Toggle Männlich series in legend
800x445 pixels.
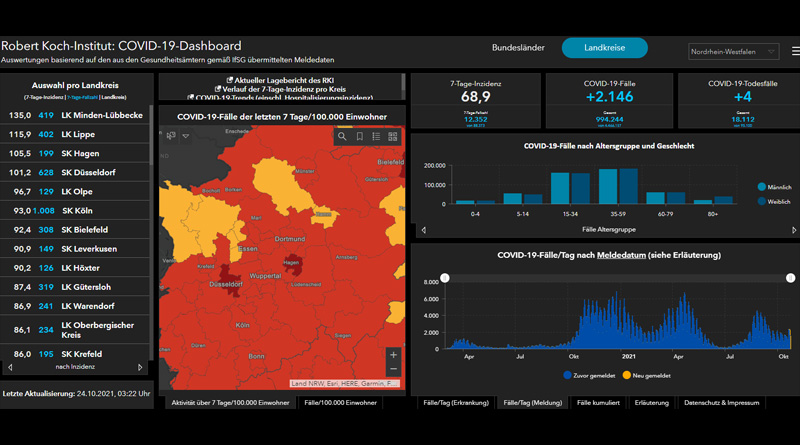click(774, 187)
